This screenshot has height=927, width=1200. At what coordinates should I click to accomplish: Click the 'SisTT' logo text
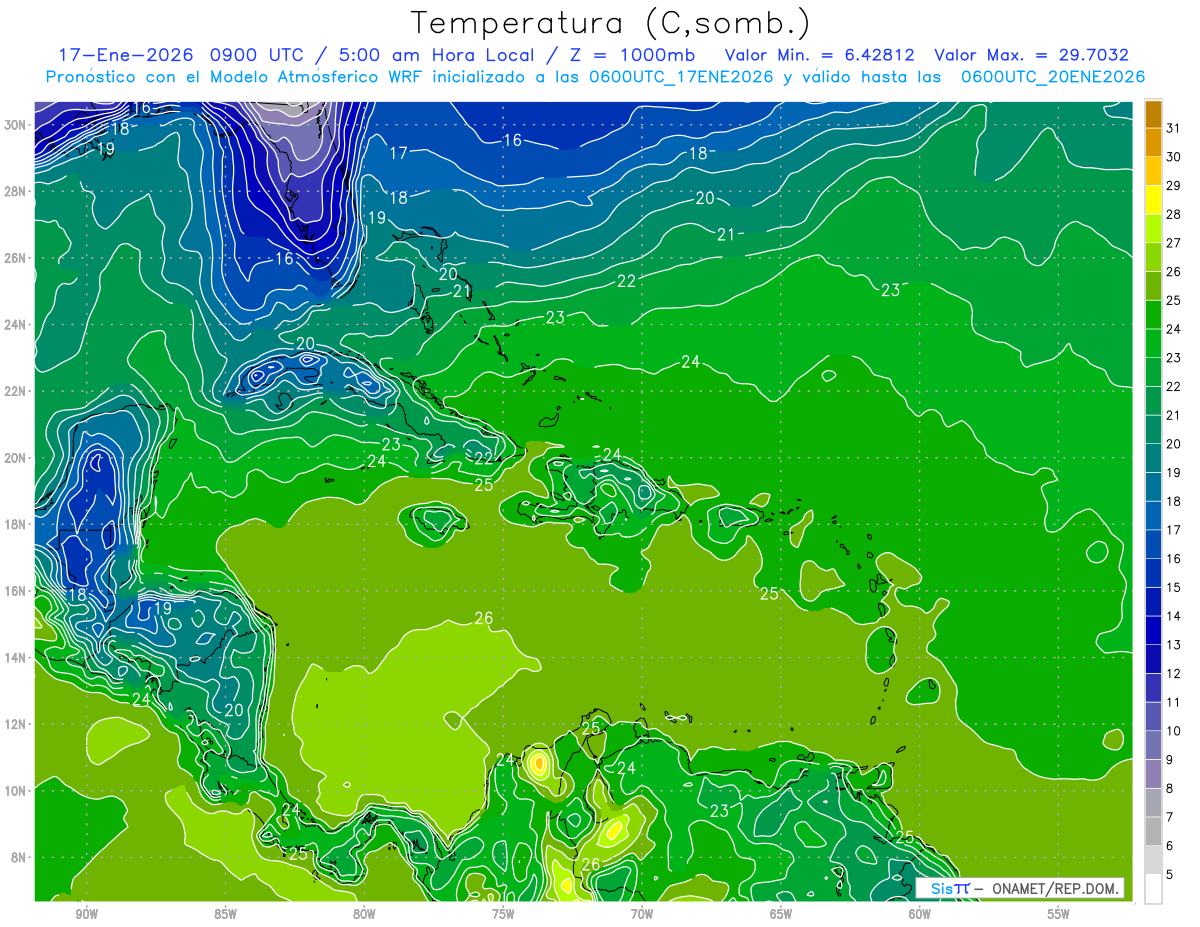coord(950,888)
